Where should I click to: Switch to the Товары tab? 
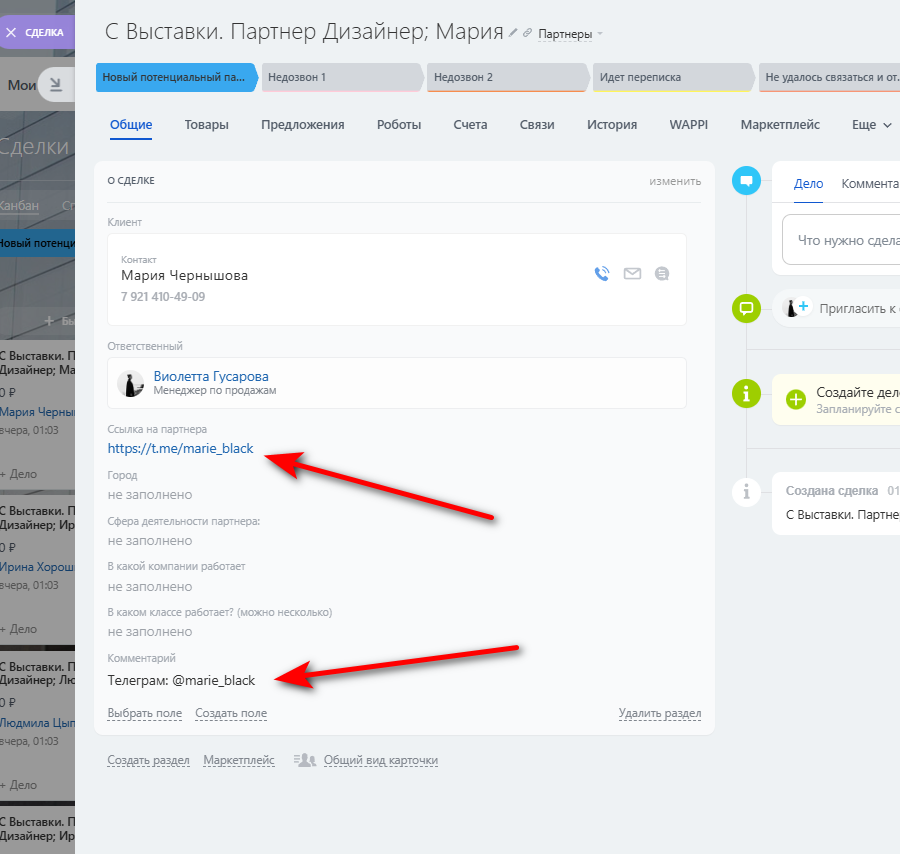tap(207, 125)
